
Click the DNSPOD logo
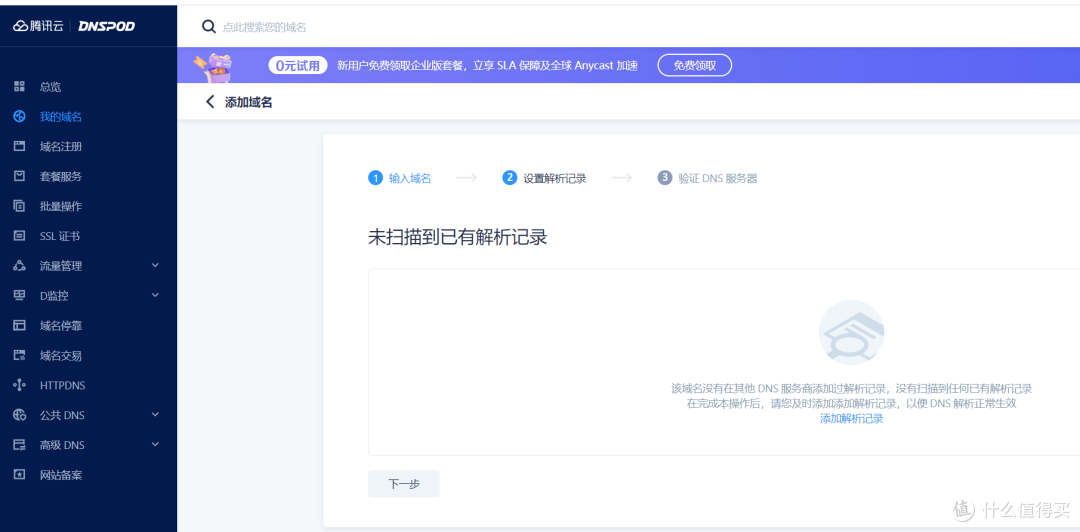(x=106, y=26)
